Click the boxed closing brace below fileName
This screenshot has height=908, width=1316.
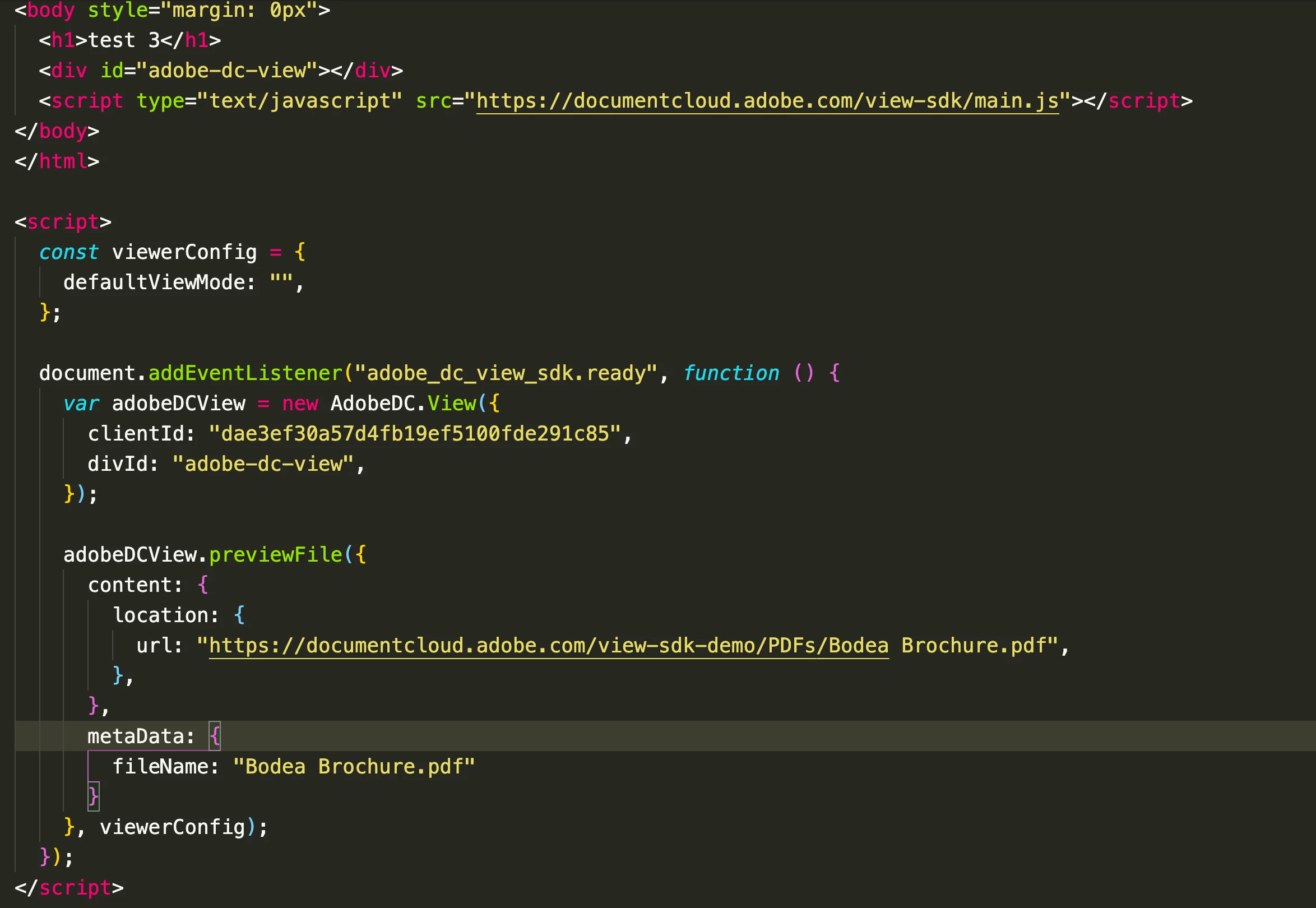pos(93,796)
